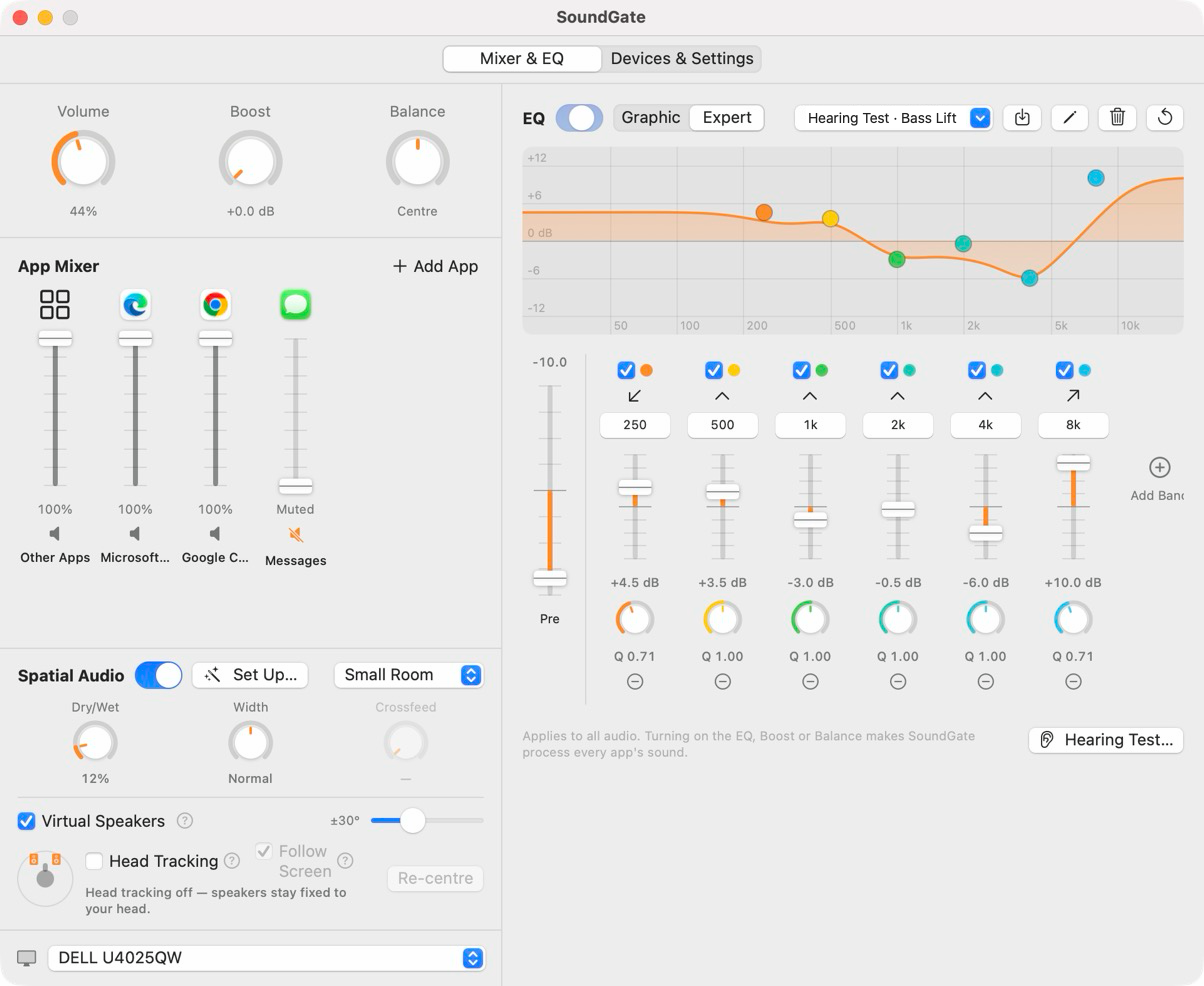This screenshot has width=1204, height=986.
Task: Disable the 8k band checkbox
Action: tap(1064, 370)
